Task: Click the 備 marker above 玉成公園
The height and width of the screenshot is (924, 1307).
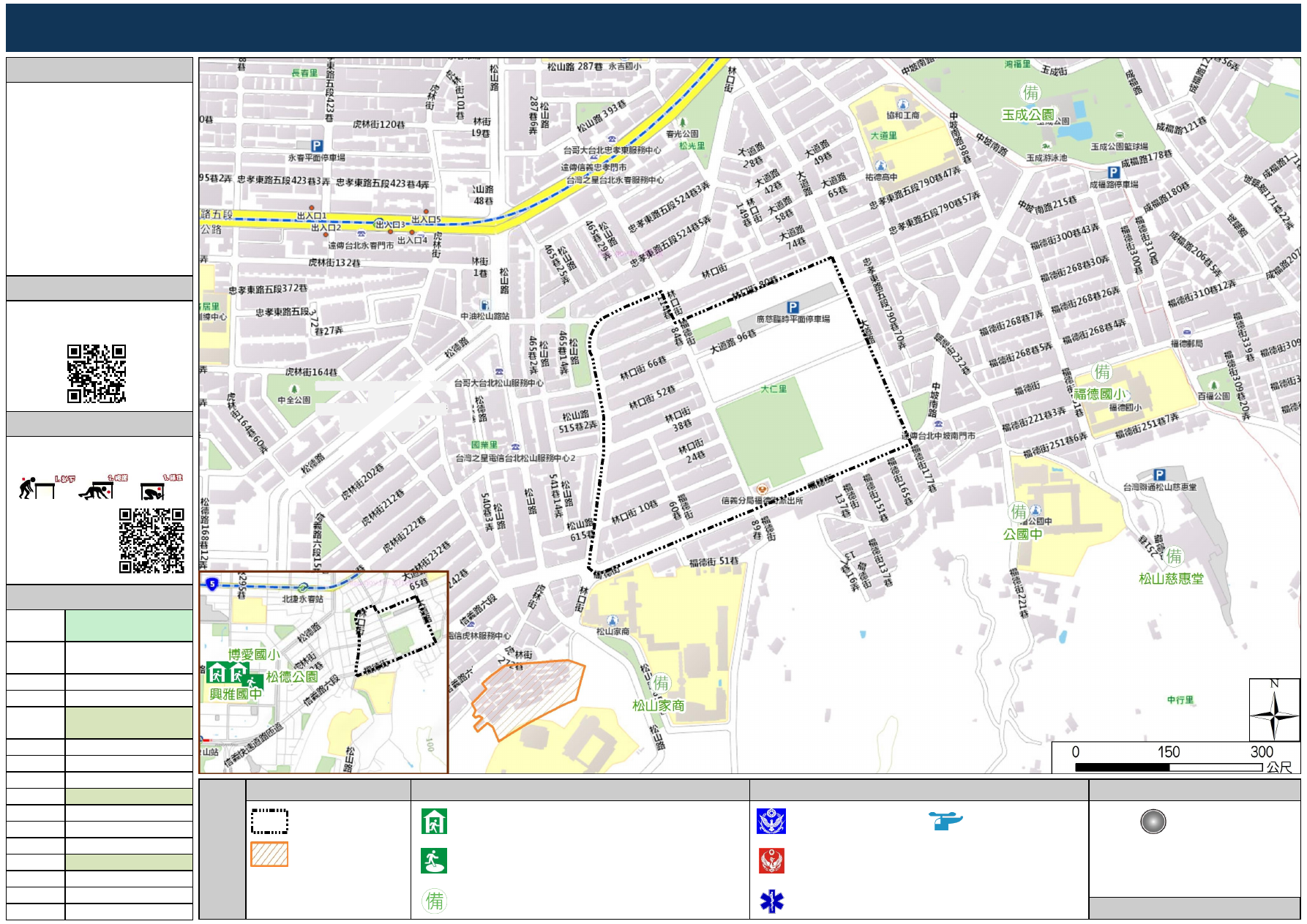Action: (1030, 93)
